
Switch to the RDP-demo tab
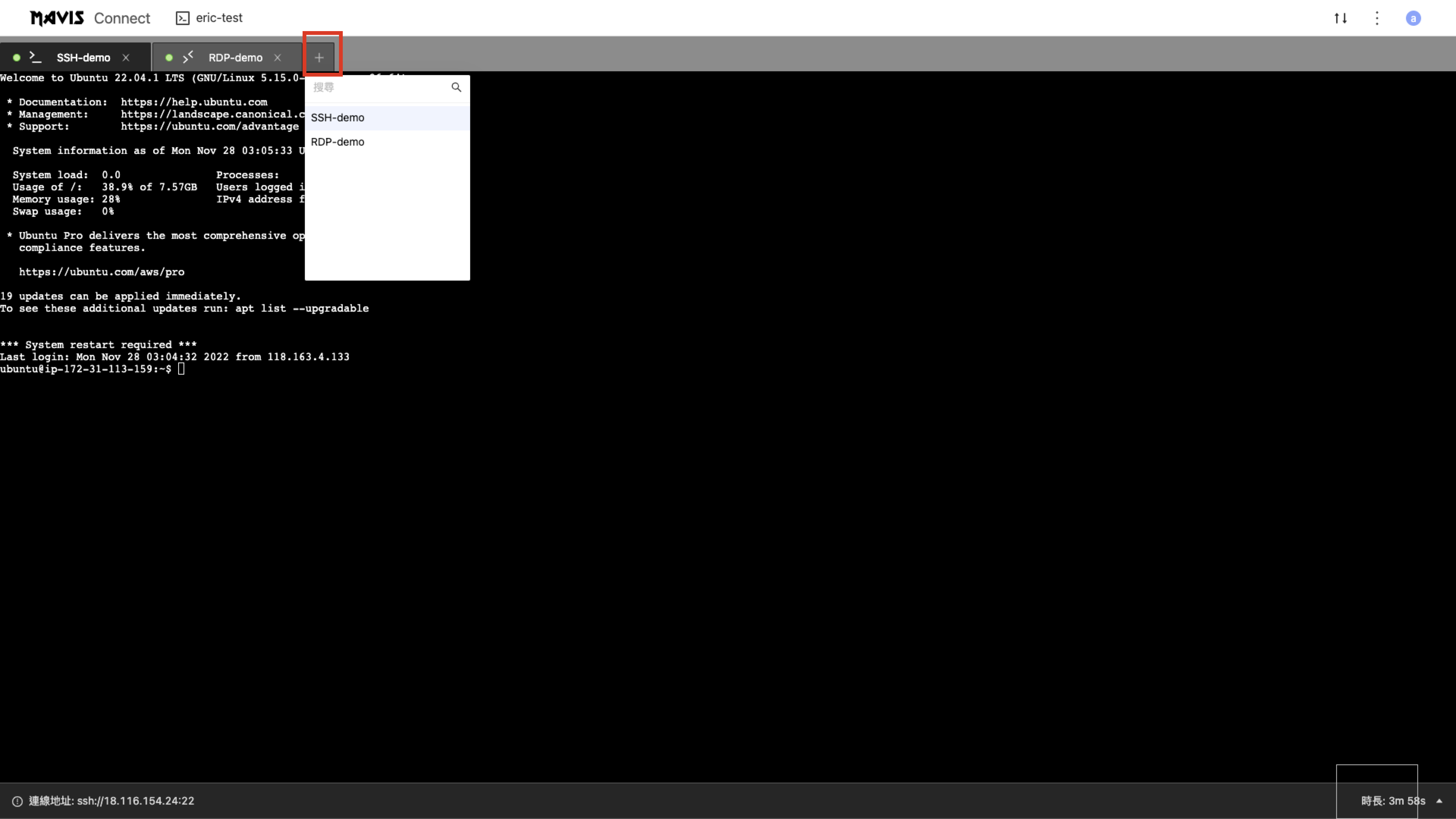(235, 58)
